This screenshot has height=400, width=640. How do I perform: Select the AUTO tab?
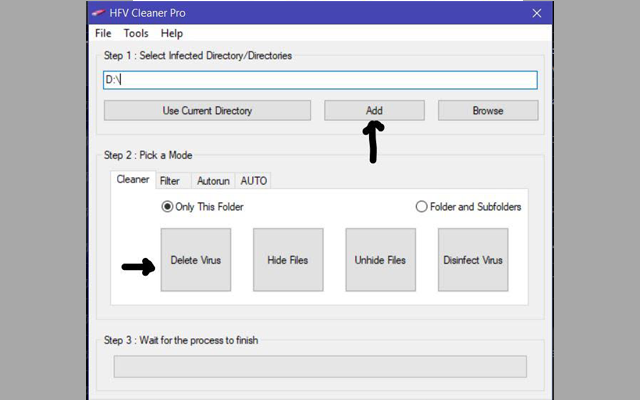click(253, 181)
